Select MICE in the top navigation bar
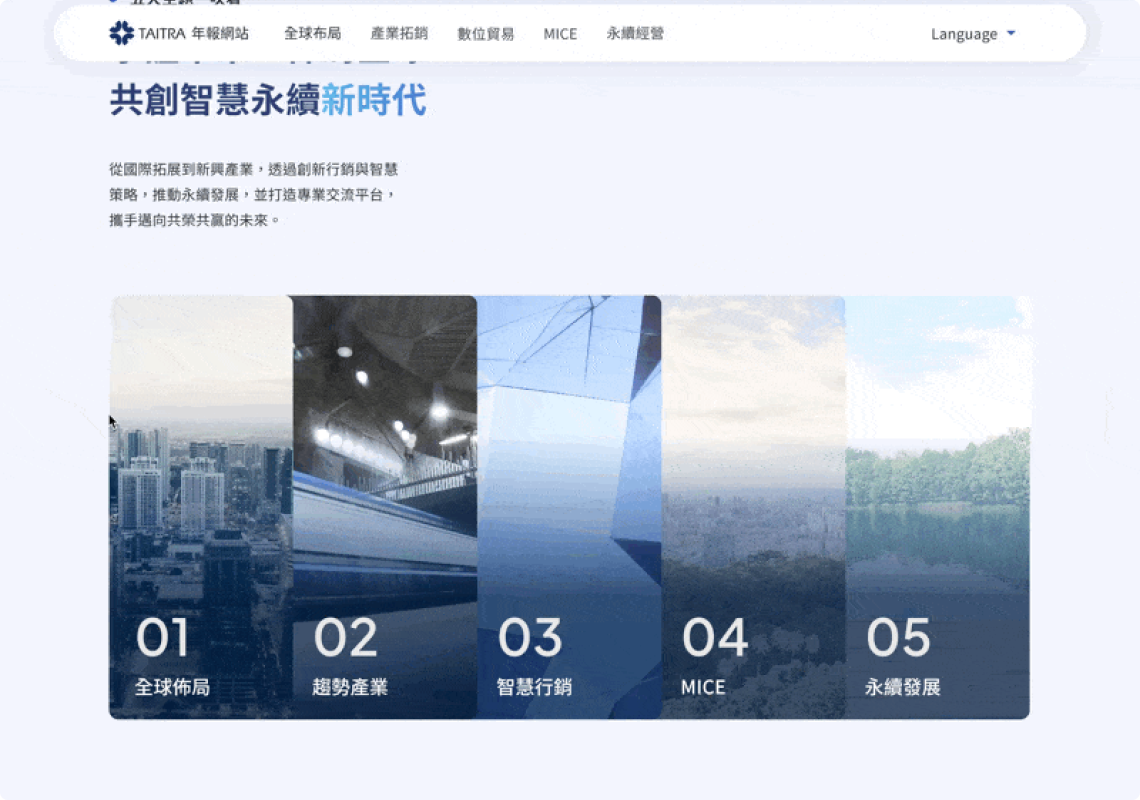 tap(560, 33)
